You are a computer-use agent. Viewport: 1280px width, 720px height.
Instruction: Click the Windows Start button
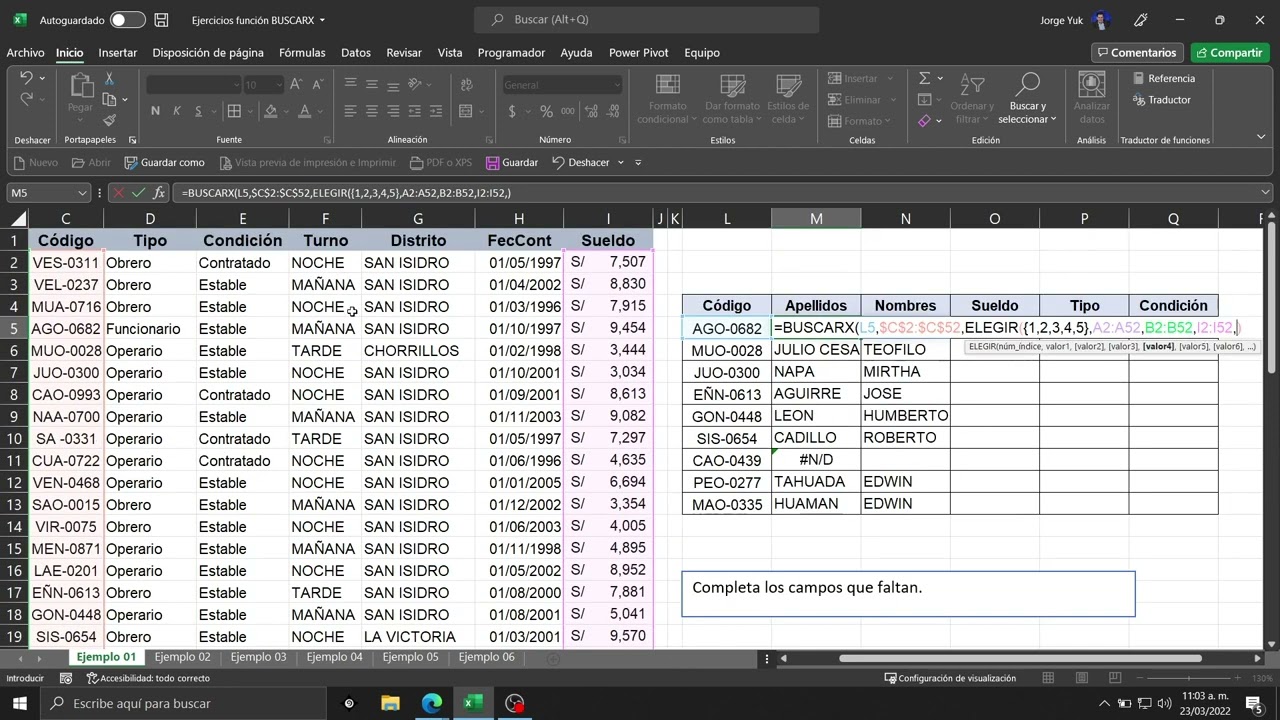(20, 703)
